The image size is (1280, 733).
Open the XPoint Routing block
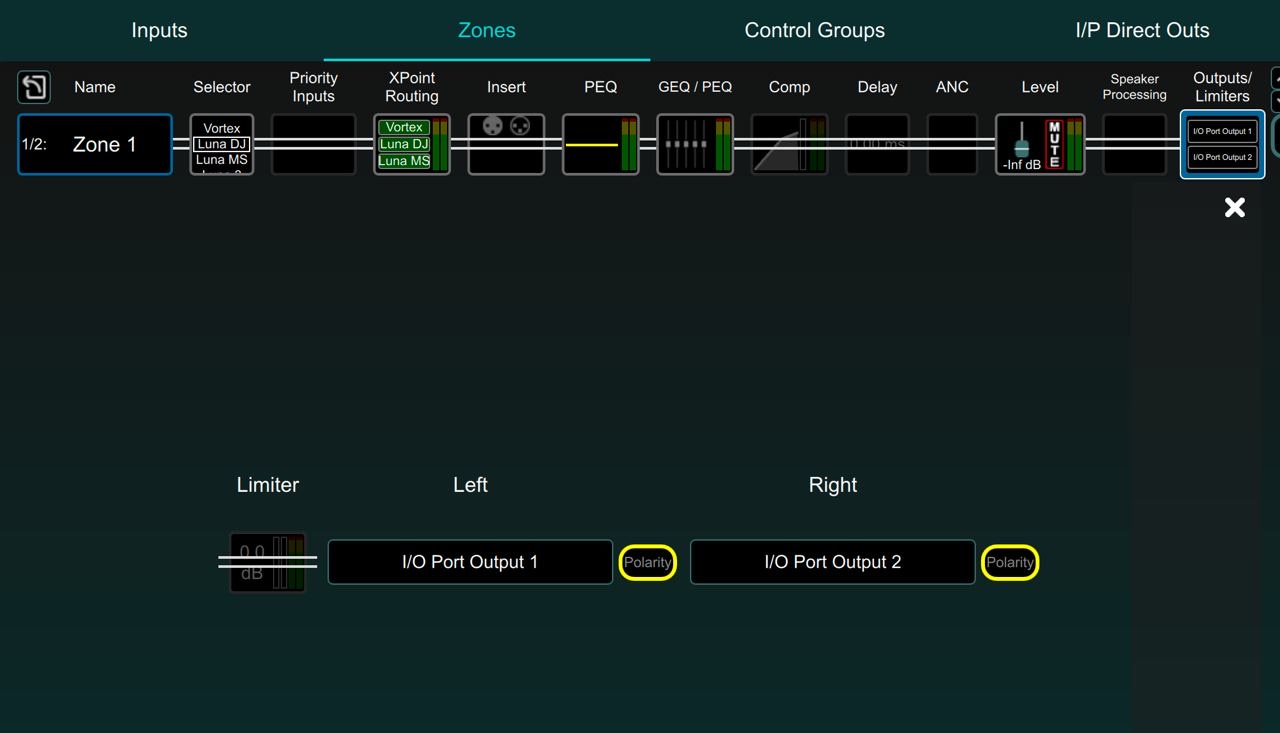412,144
